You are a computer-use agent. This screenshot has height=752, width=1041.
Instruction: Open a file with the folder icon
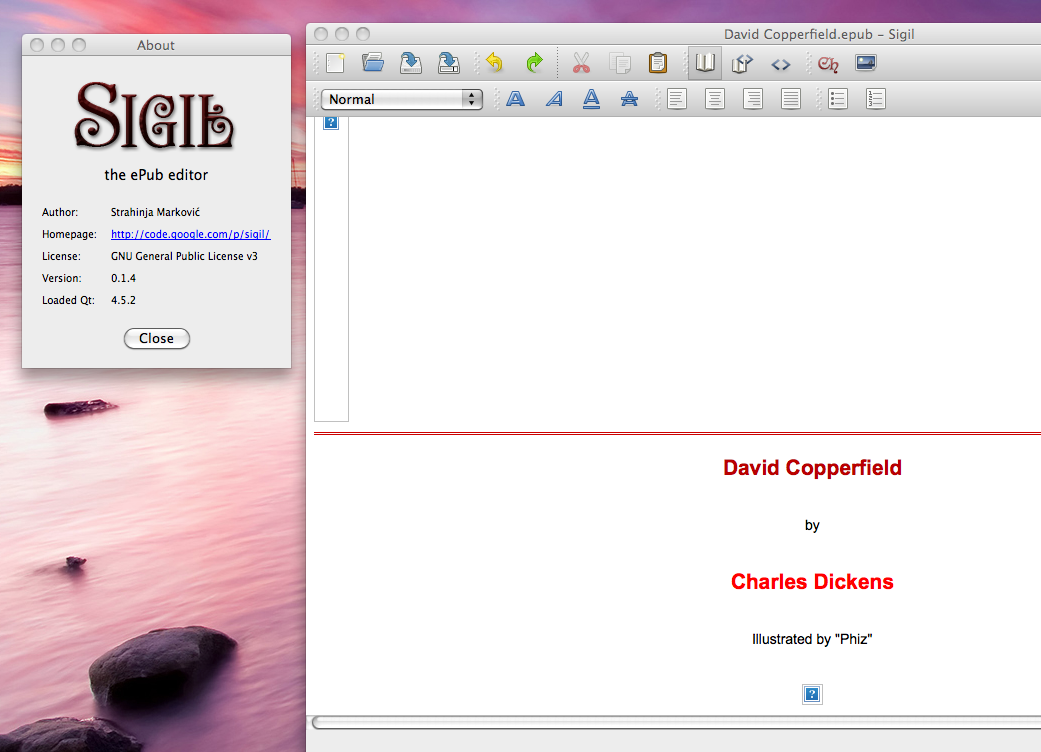pyautogui.click(x=373, y=63)
